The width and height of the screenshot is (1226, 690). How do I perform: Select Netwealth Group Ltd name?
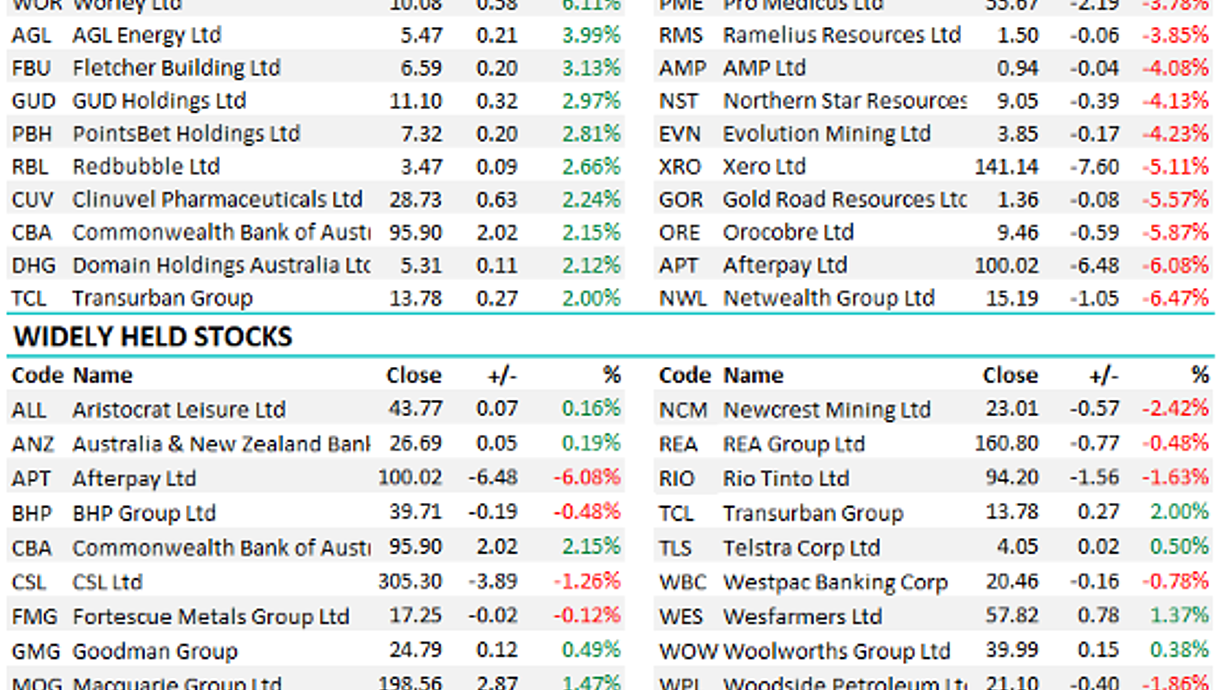[829, 298]
